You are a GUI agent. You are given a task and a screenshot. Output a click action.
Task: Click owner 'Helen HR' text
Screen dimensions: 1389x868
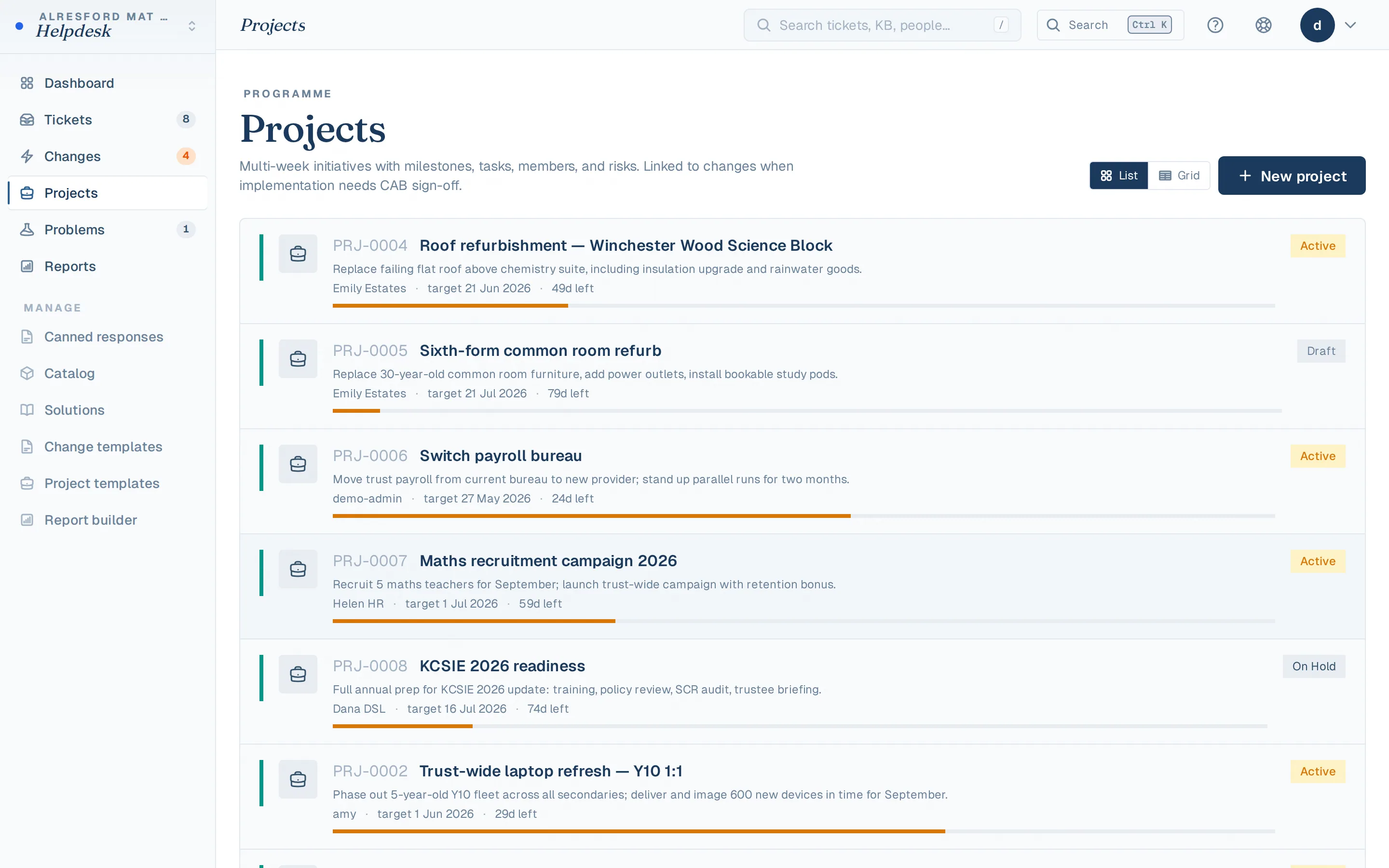point(358,603)
